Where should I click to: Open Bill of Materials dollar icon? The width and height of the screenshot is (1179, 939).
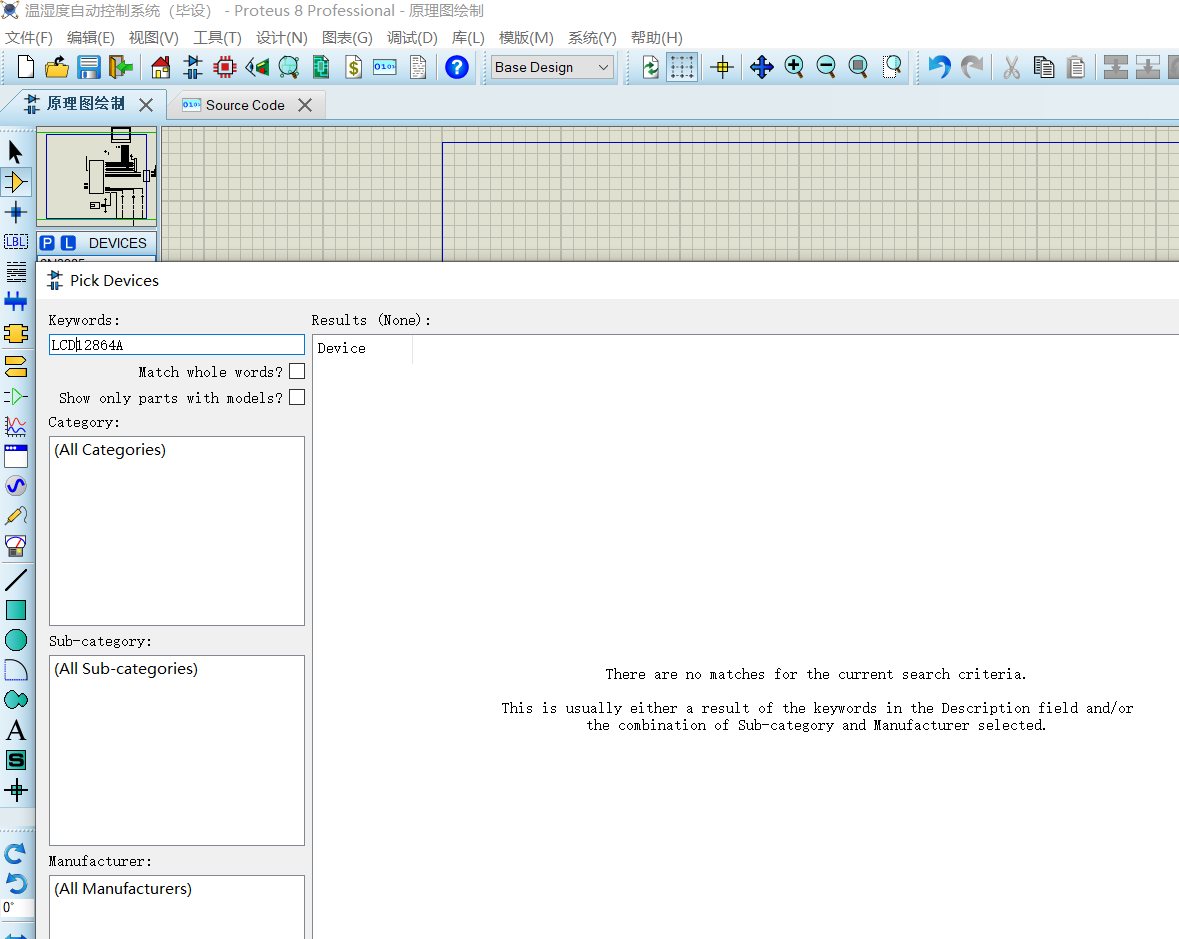point(353,68)
